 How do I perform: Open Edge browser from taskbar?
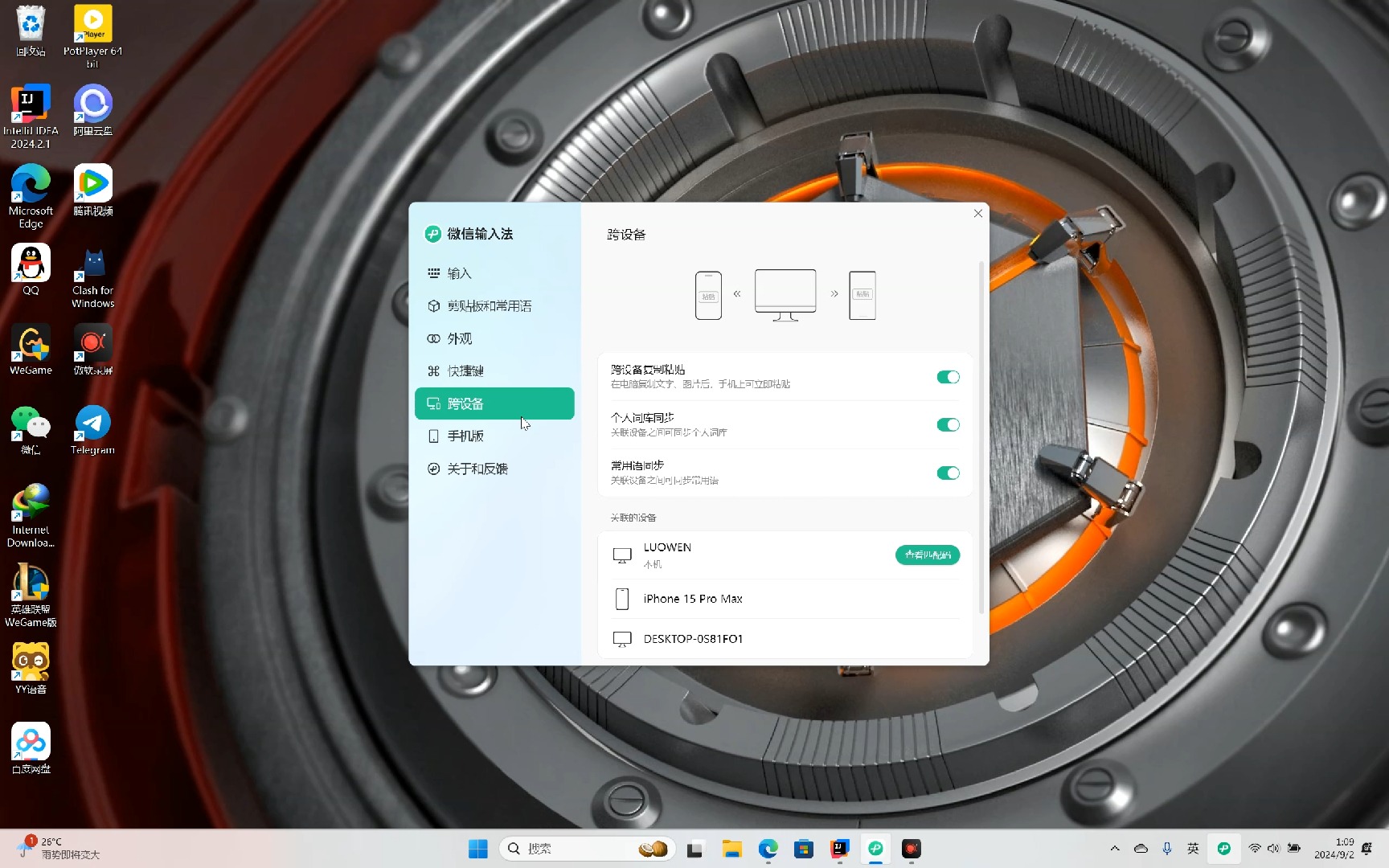(768, 849)
